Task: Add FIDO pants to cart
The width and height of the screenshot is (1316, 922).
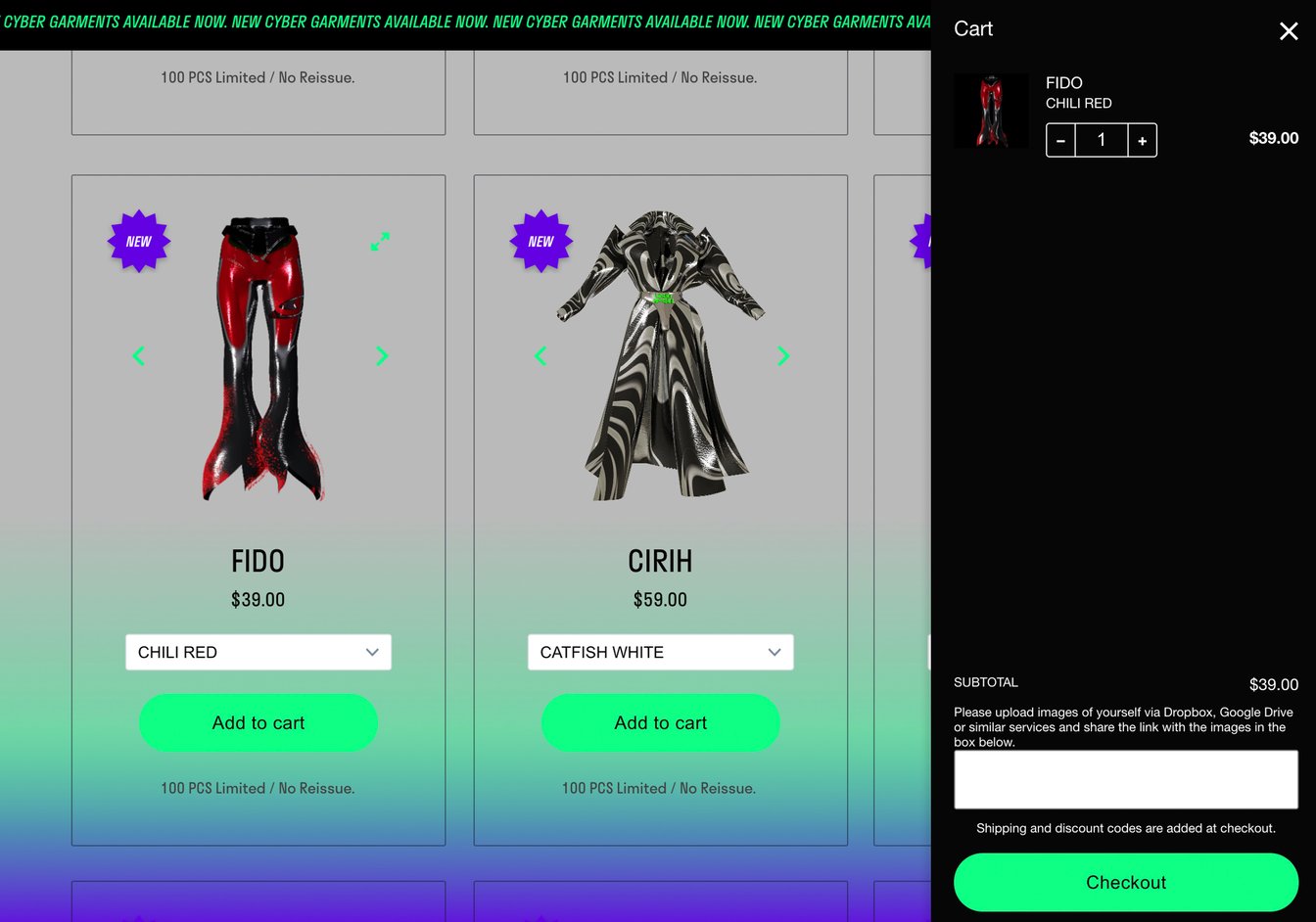Action: click(258, 722)
